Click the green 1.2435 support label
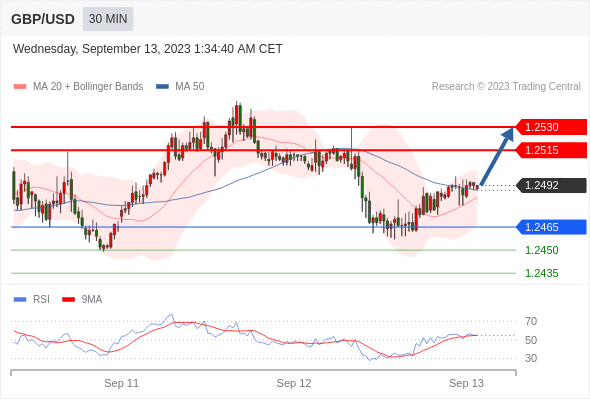Screen dimensions: 590x400 [541, 273]
